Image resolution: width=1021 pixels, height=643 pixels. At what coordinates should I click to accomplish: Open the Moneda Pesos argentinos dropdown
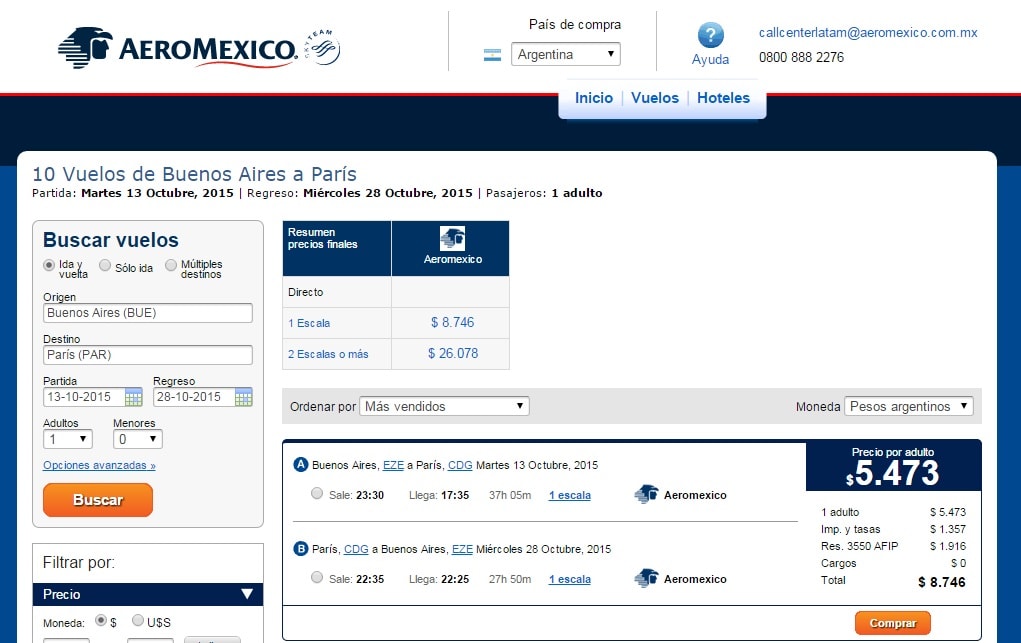pyautogui.click(x=908, y=406)
